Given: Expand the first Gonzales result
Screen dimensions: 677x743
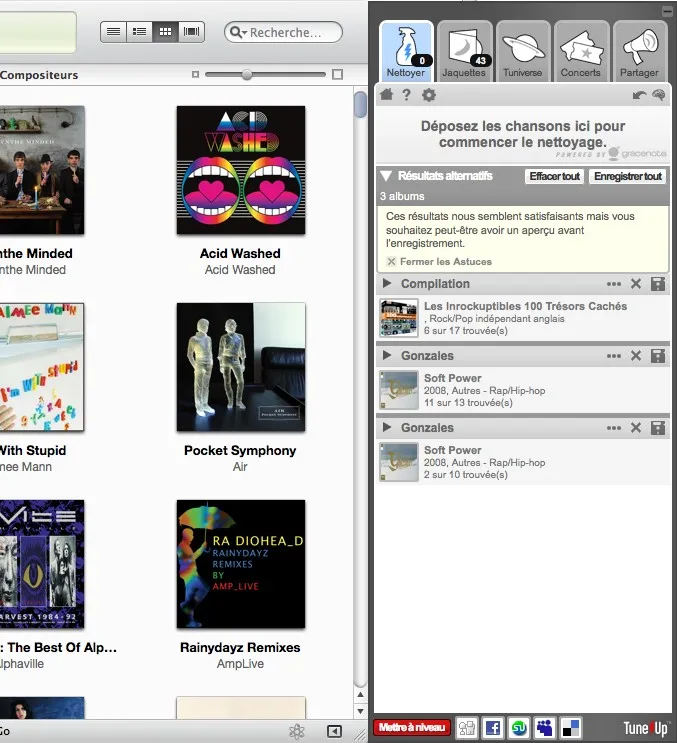Looking at the screenshot, I should coord(387,355).
